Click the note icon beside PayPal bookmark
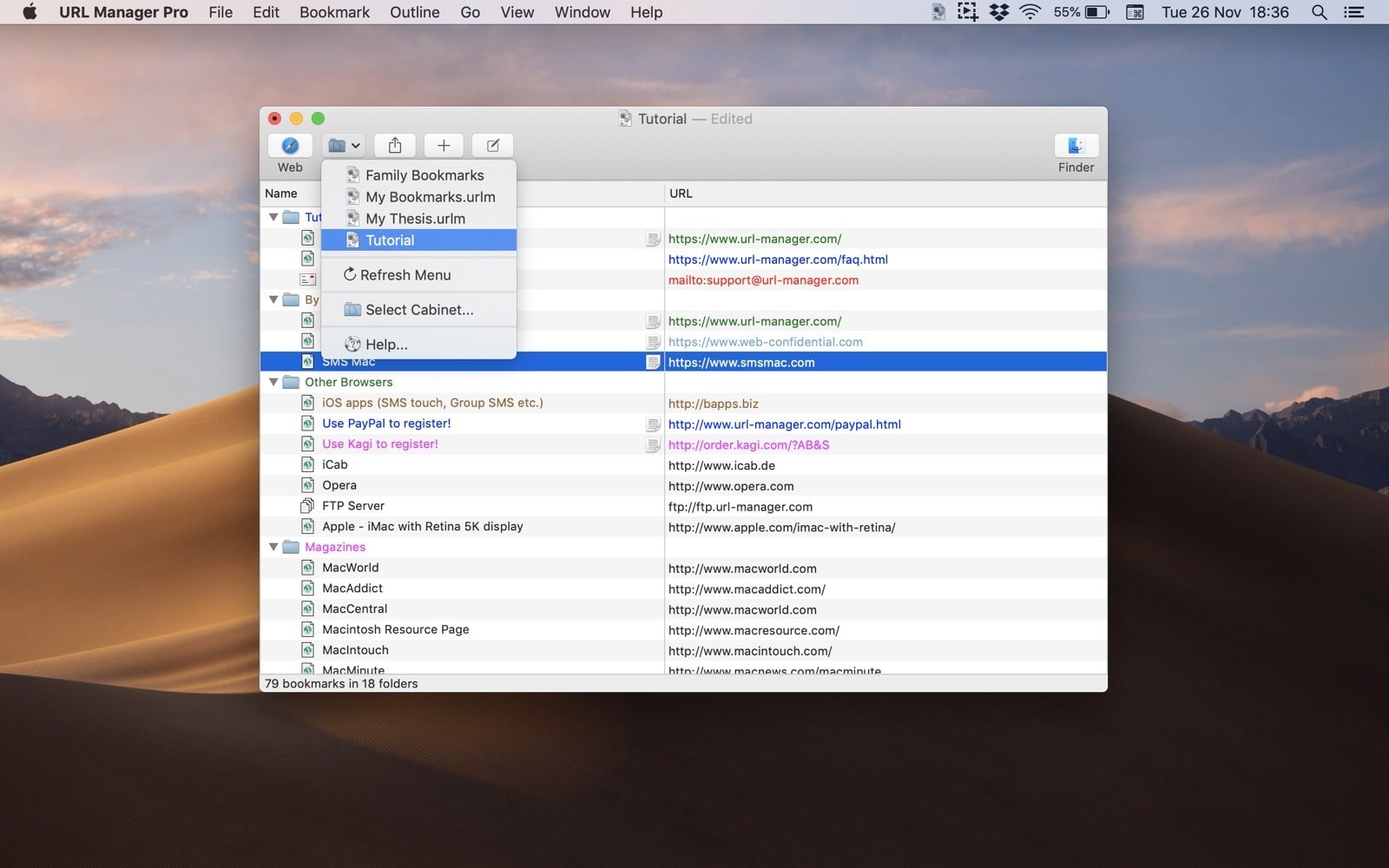The image size is (1389, 868). (x=653, y=424)
